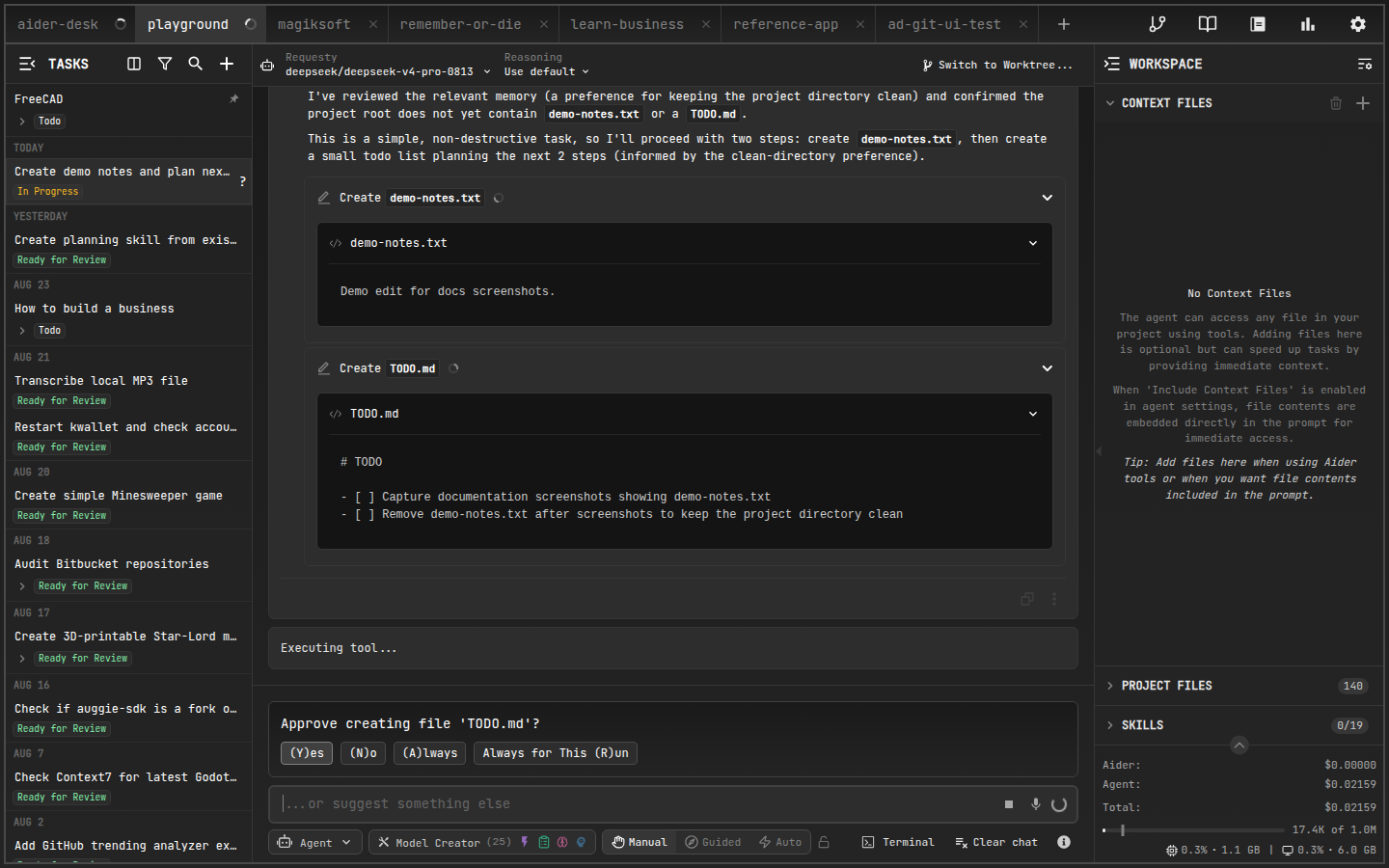Screen dimensions: 1389x868
Task: Toggle the lock icon beside Auto
Action: click(x=824, y=842)
